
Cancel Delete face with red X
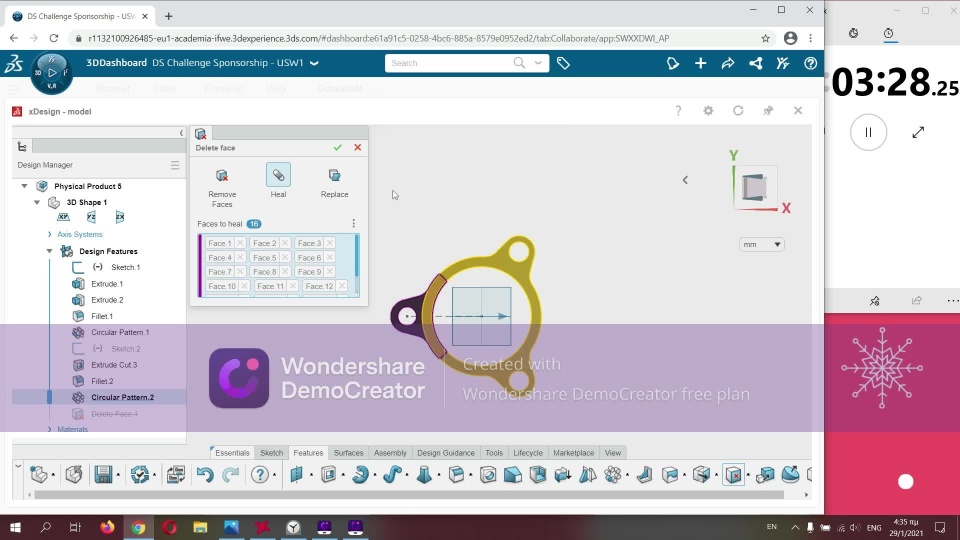click(x=358, y=148)
